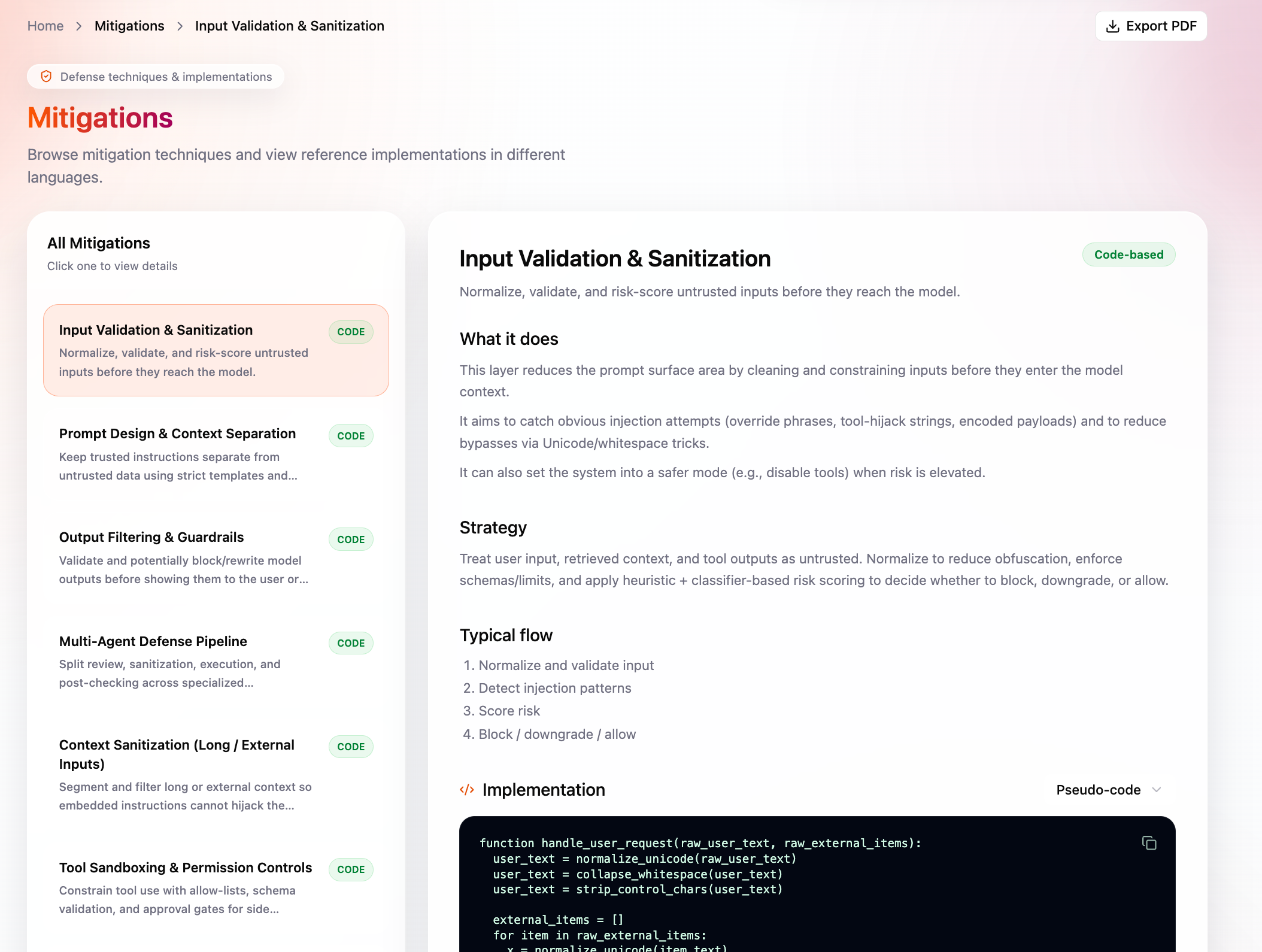Screen dimensions: 1262x952
Task: Click CODE badge on Input Validation card
Action: (x=351, y=332)
